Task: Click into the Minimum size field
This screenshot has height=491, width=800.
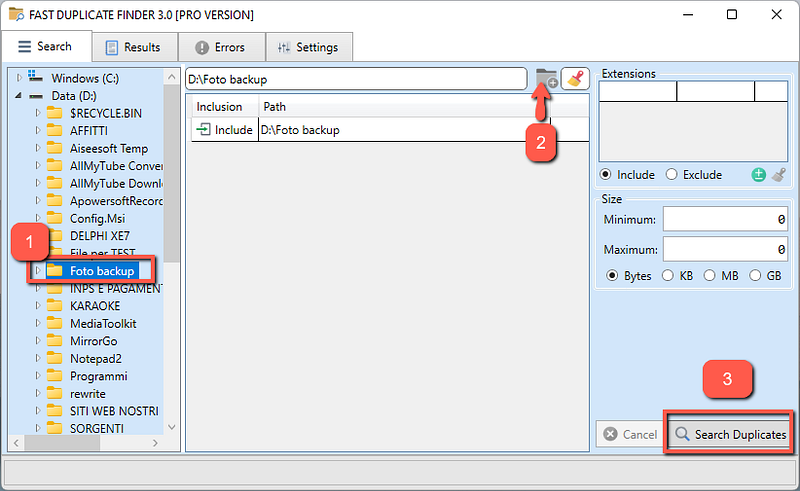Action: pos(725,219)
